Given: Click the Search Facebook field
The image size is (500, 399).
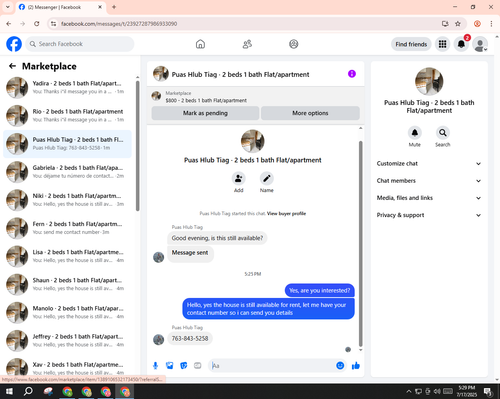Looking at the screenshot, I should 80,44.
